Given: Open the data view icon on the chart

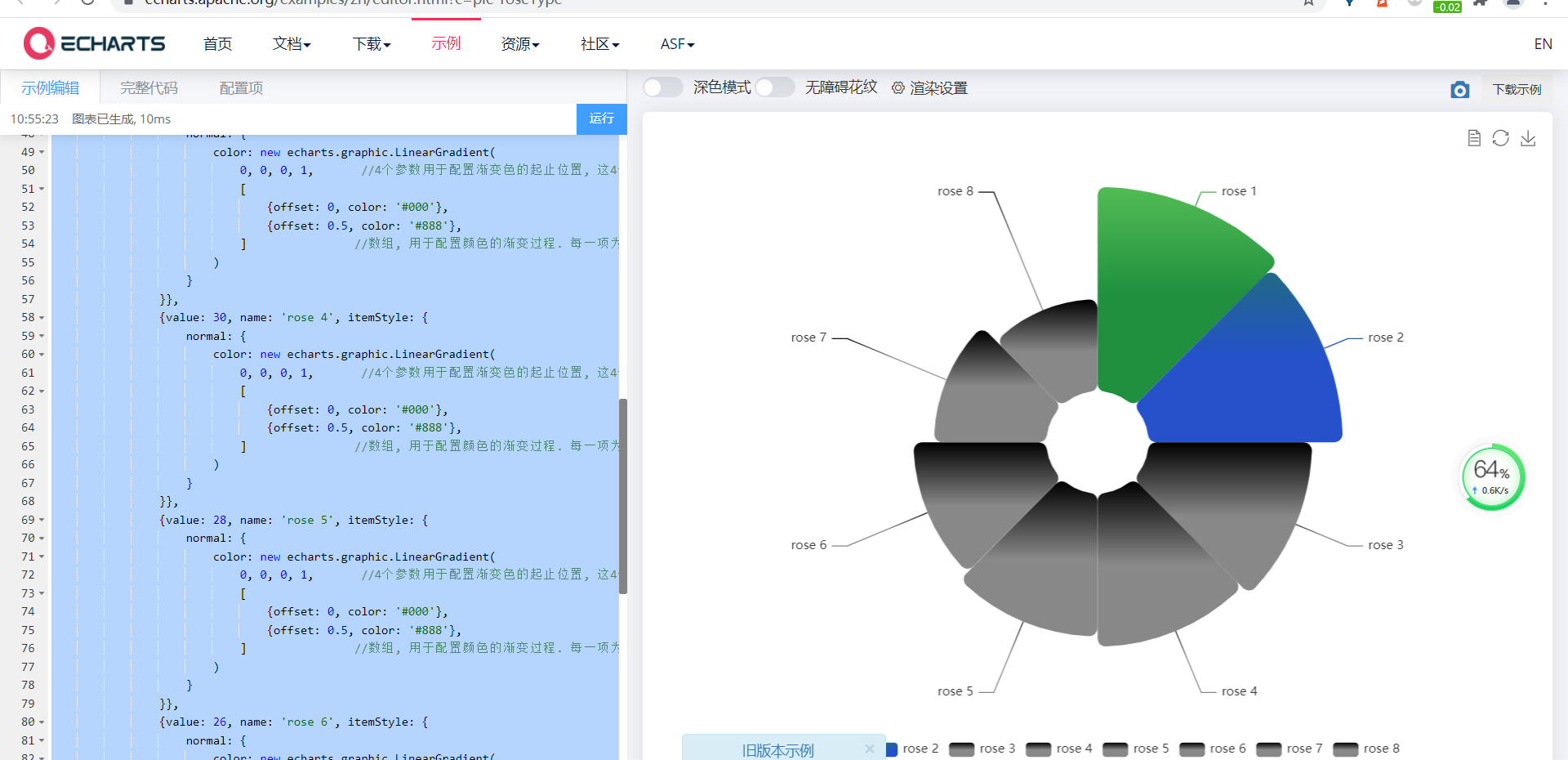Looking at the screenshot, I should click(x=1474, y=138).
